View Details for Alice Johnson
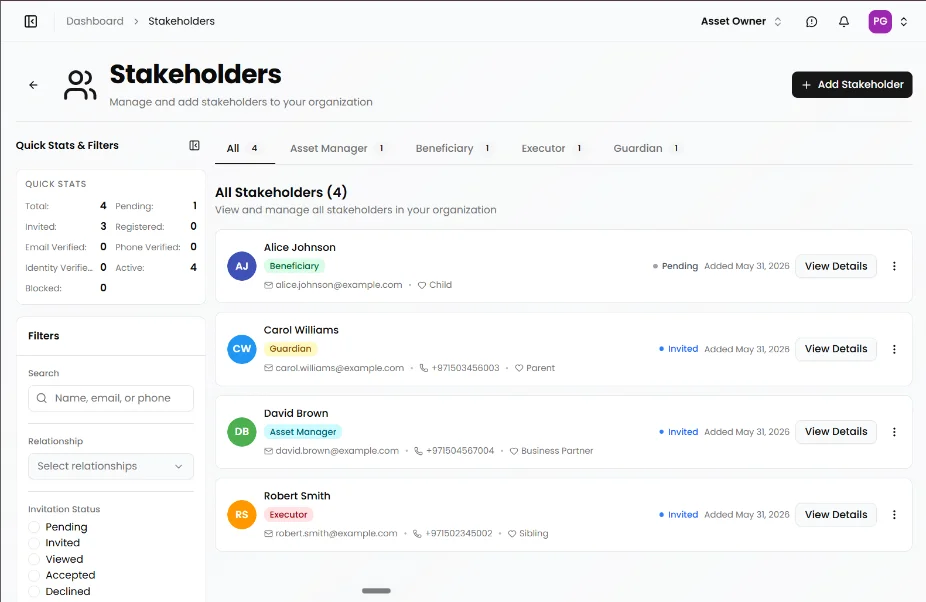This screenshot has width=926, height=602. (836, 266)
